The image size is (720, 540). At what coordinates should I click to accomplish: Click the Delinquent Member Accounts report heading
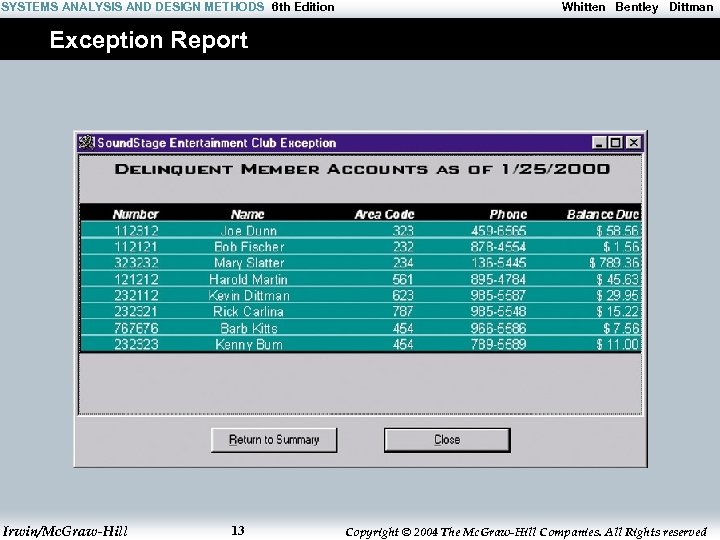point(362,169)
